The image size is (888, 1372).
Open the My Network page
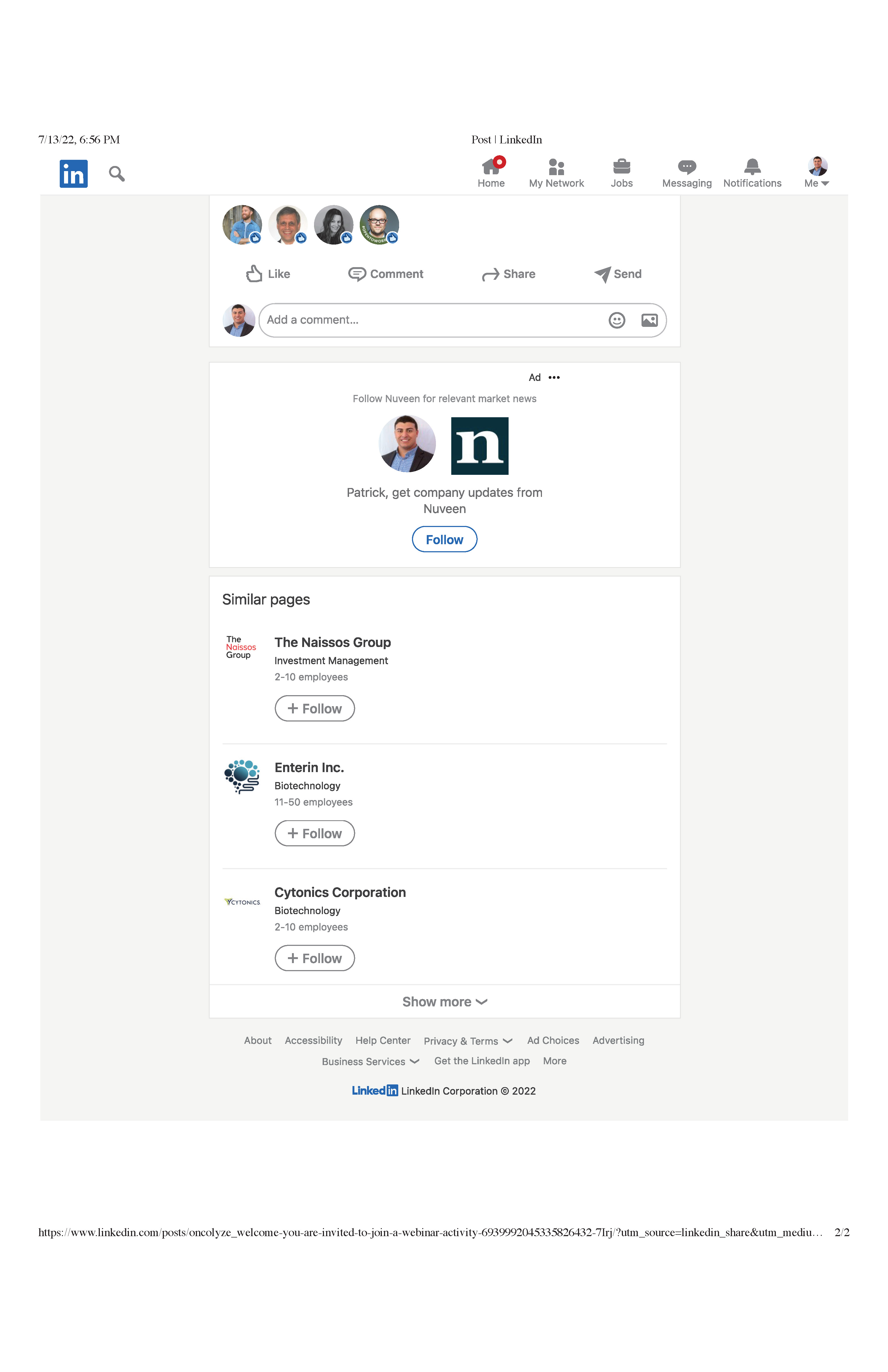point(556,173)
